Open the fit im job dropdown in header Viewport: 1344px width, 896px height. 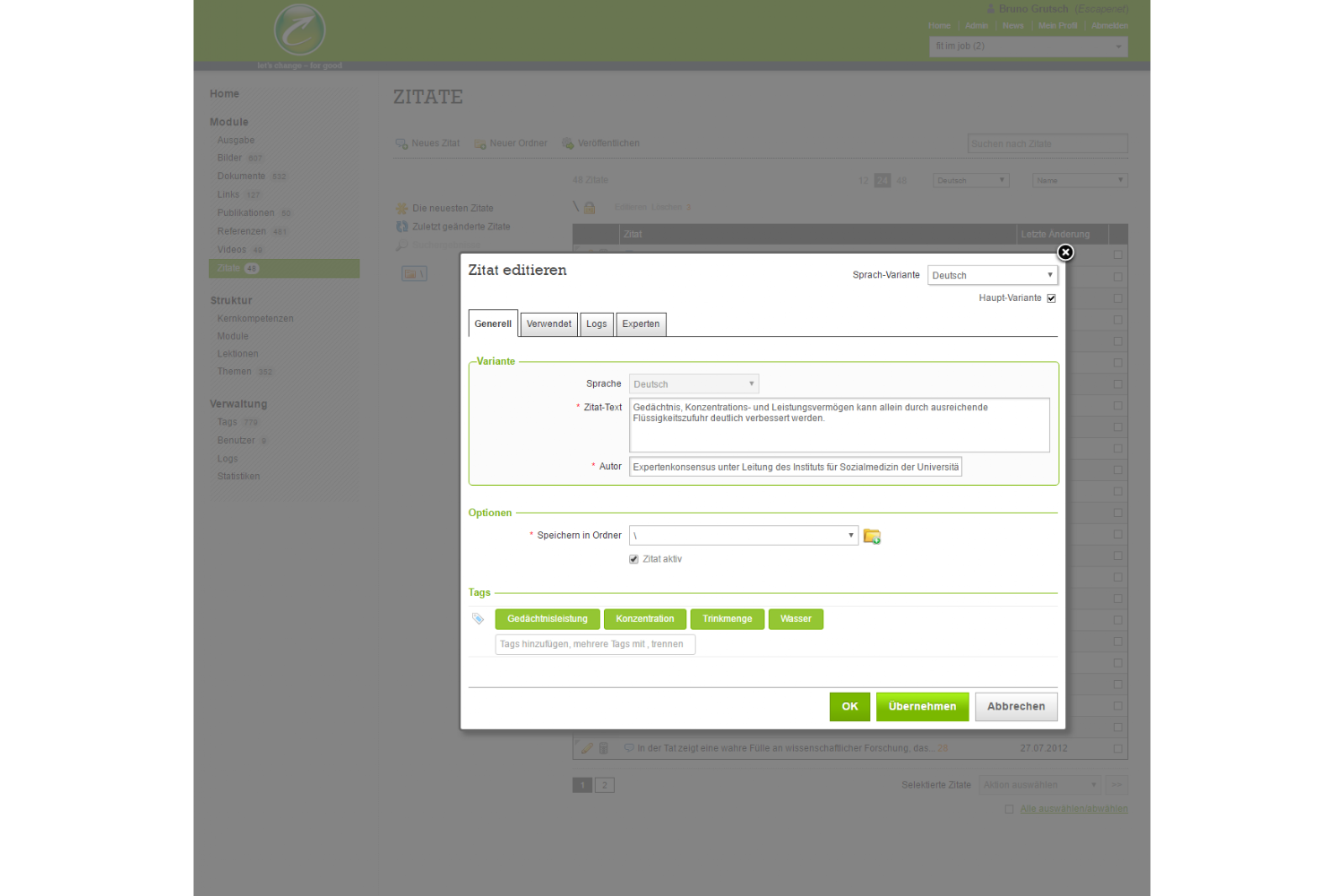tap(1028, 47)
